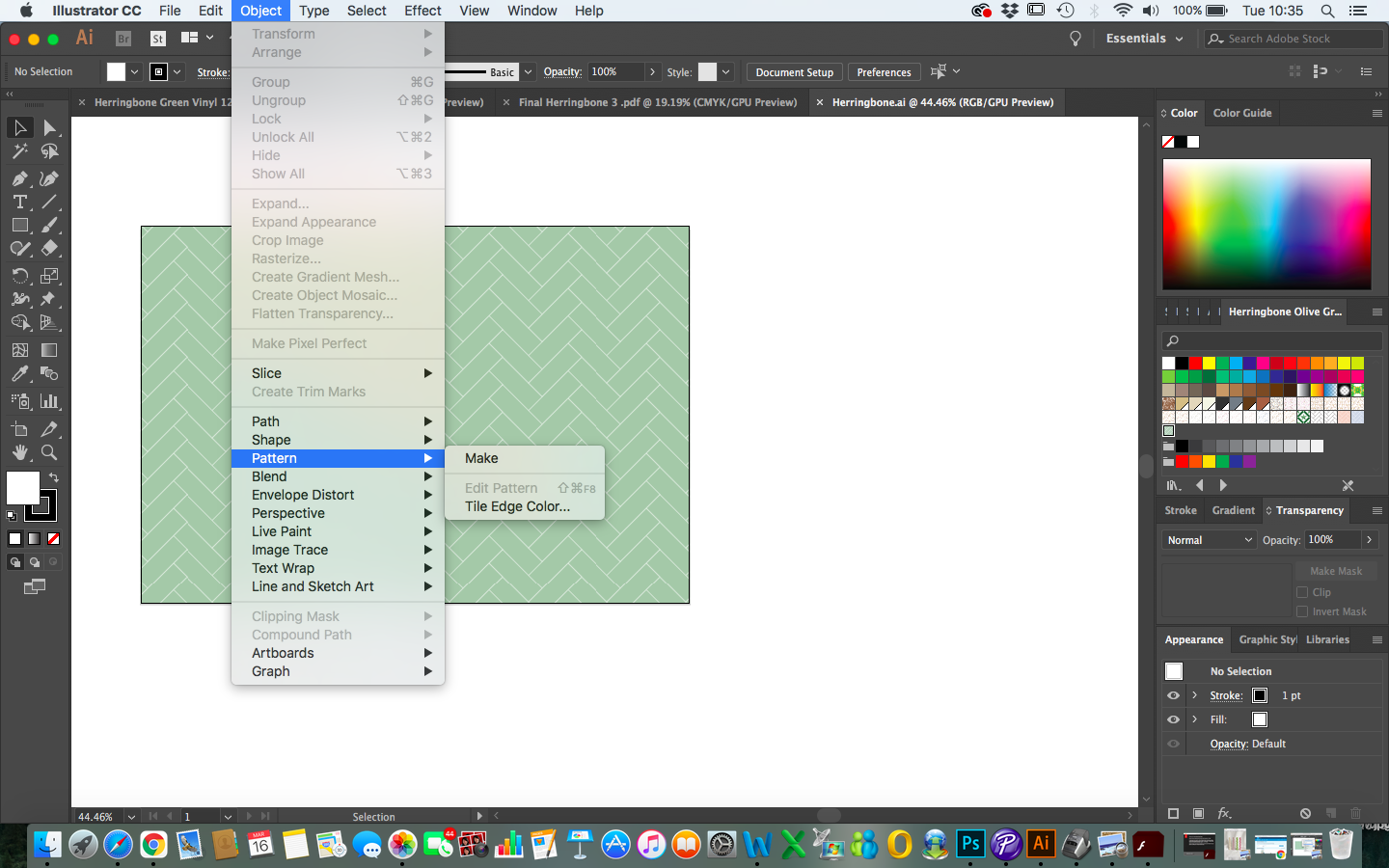Image resolution: width=1389 pixels, height=868 pixels.
Task: Open the Basic brush definition dropdown
Action: 527,71
